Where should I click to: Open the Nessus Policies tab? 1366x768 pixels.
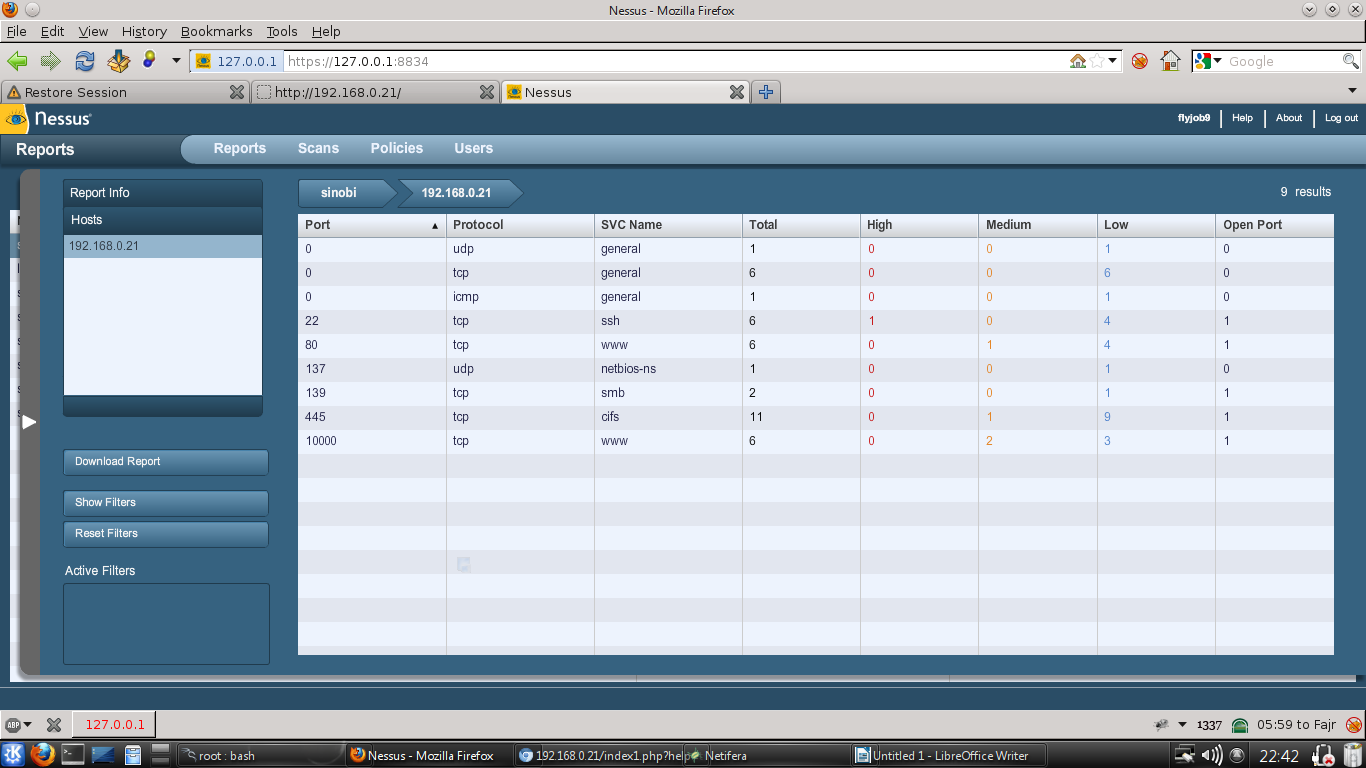pyautogui.click(x=397, y=148)
